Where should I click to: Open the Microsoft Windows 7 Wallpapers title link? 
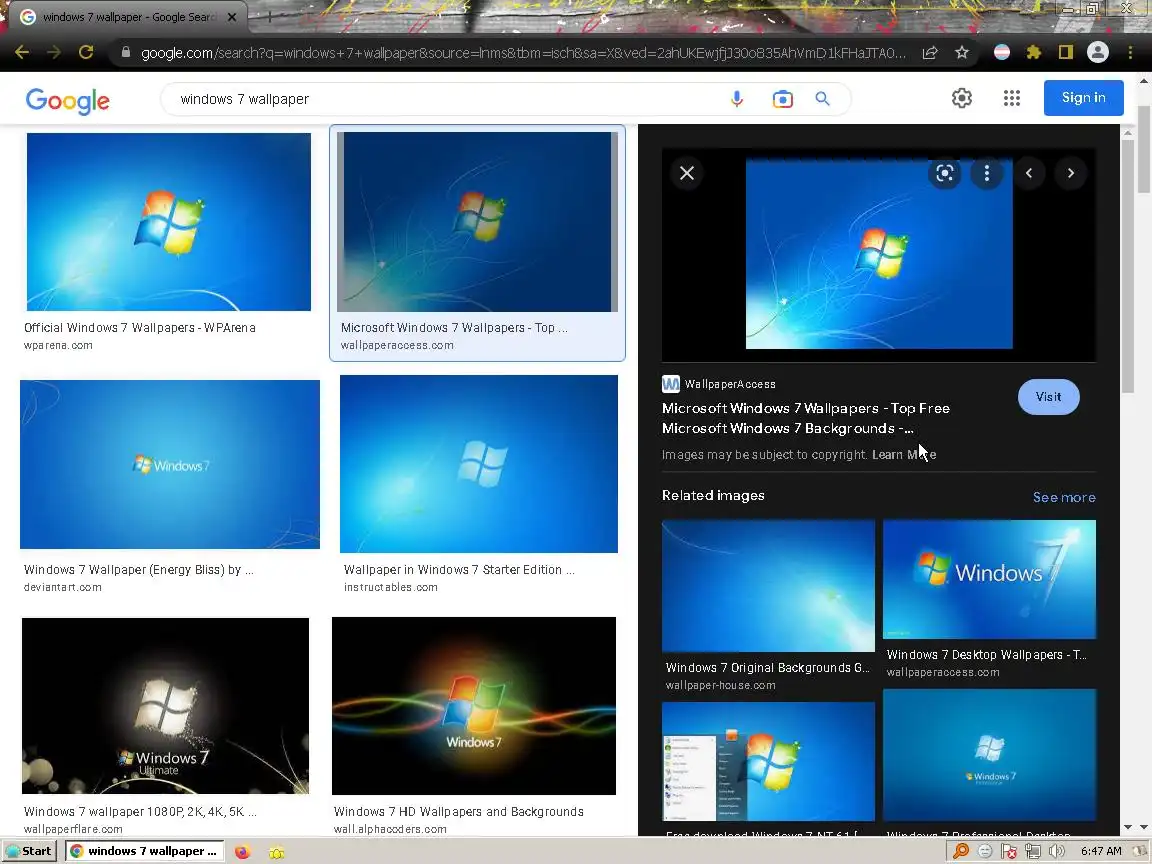coord(805,418)
